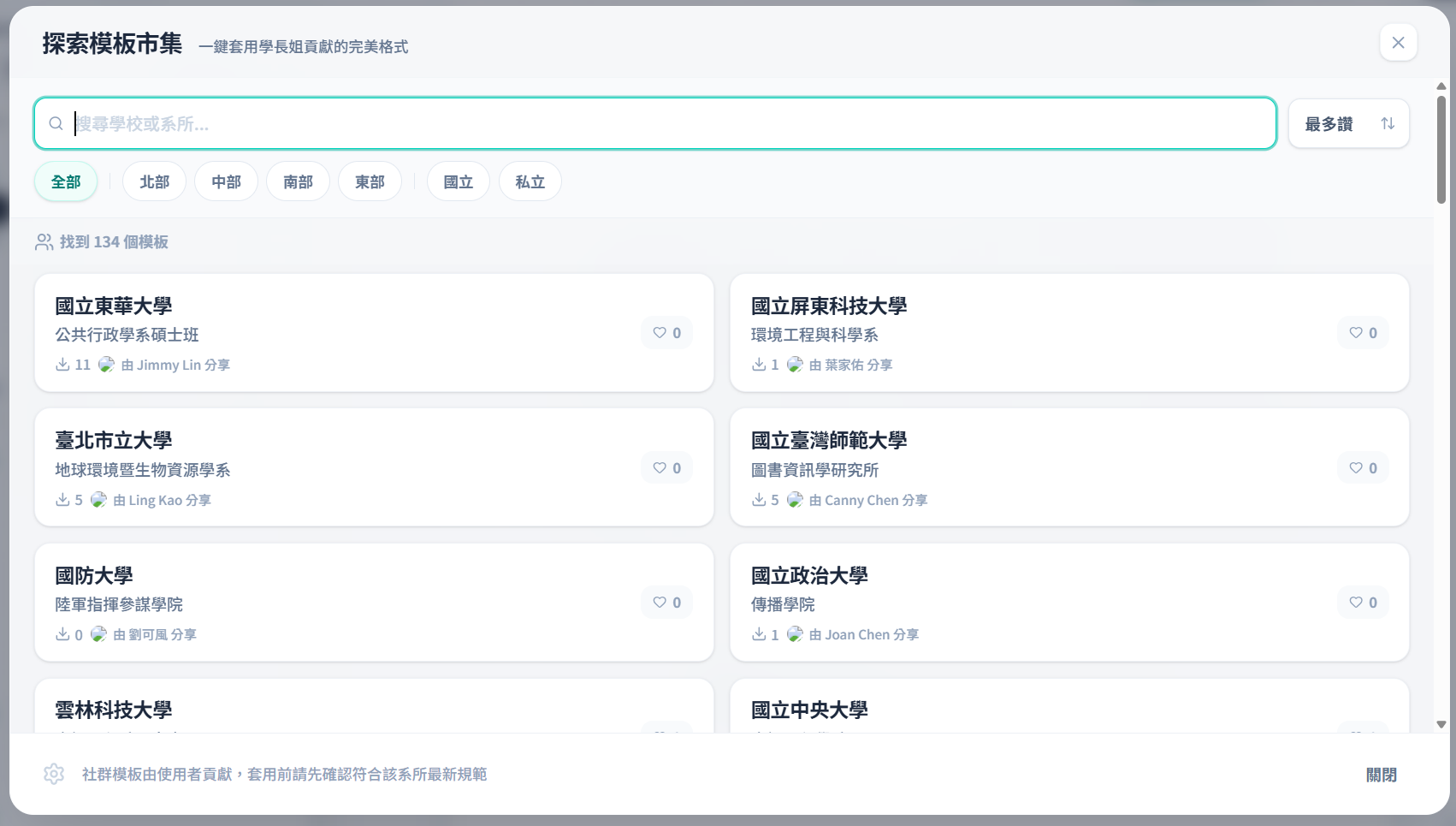Click download icon on 國立臺灣師範大學 card
Viewport: 1456px width, 826px height.
click(759, 500)
